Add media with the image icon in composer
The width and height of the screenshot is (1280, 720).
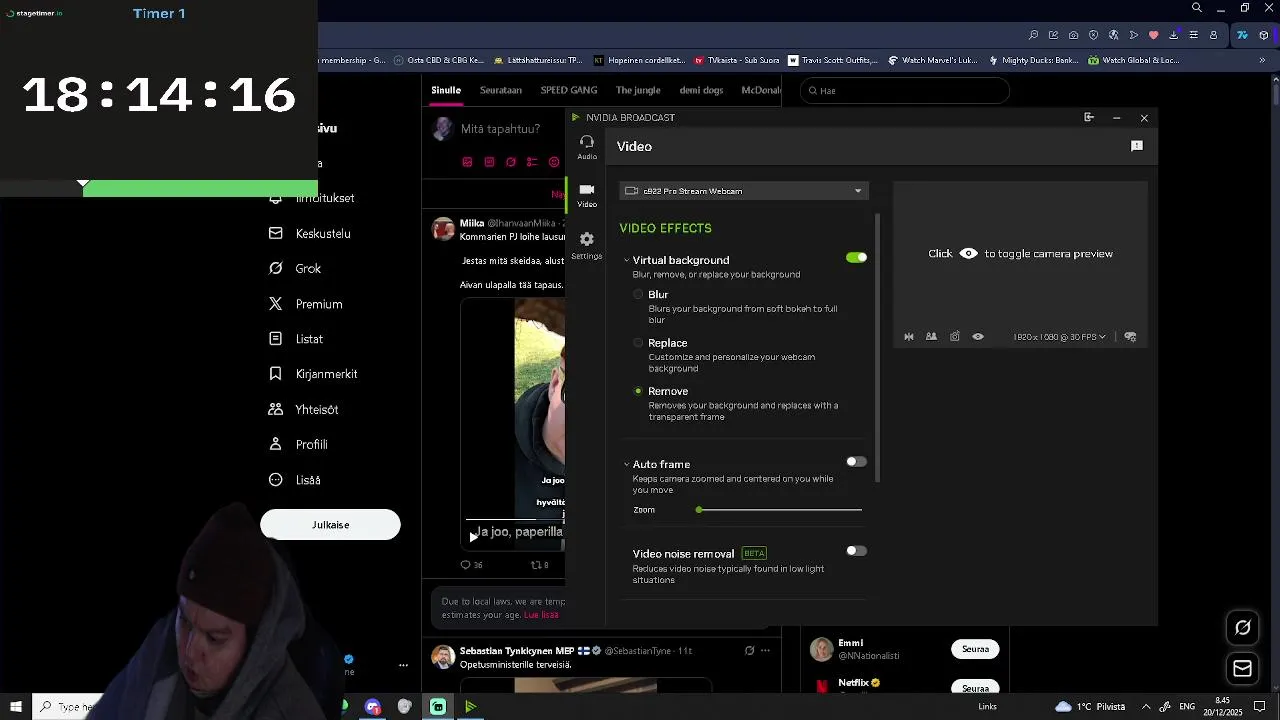pos(467,162)
